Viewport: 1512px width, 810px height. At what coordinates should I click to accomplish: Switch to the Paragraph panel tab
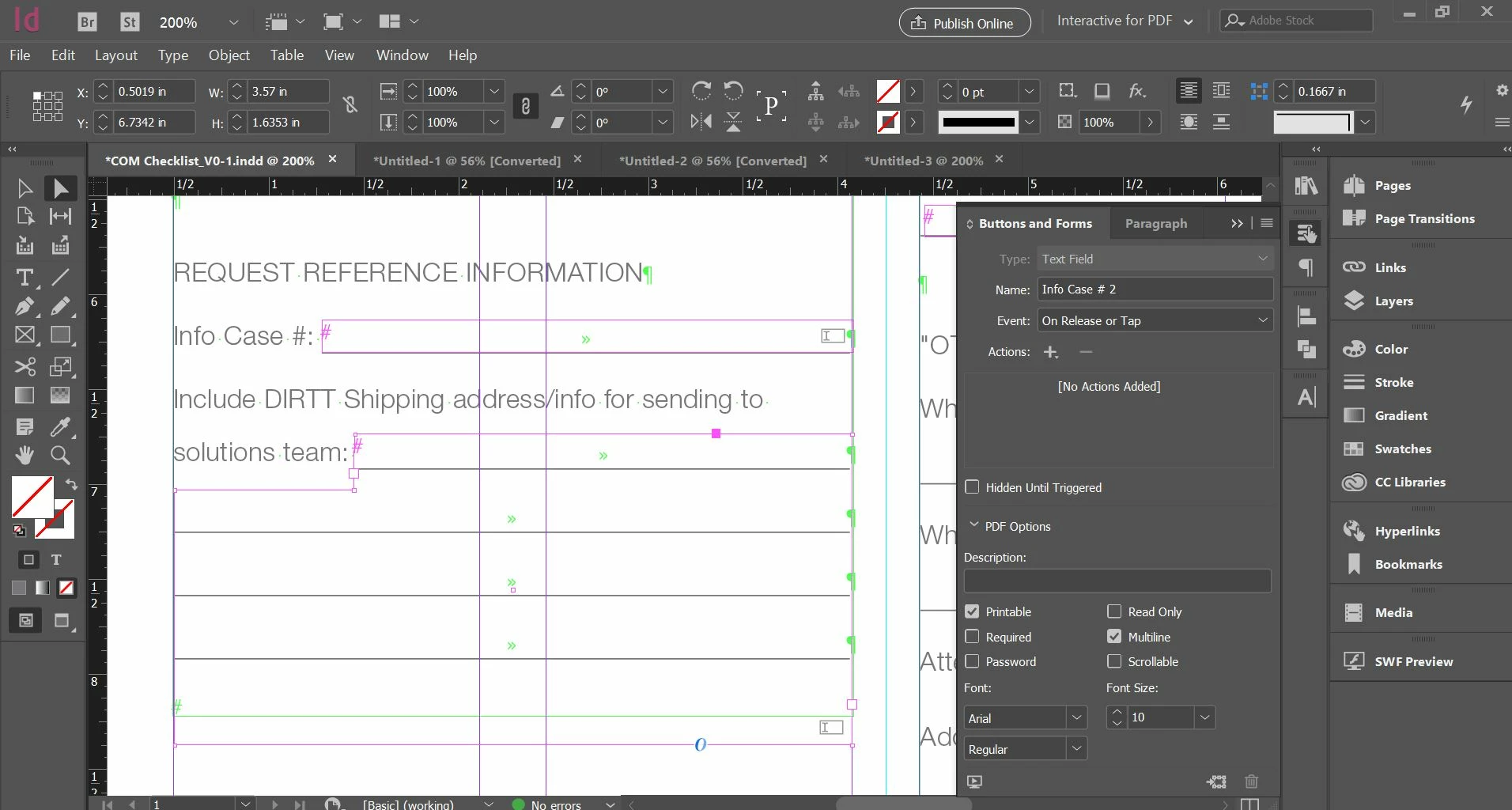tap(1156, 224)
